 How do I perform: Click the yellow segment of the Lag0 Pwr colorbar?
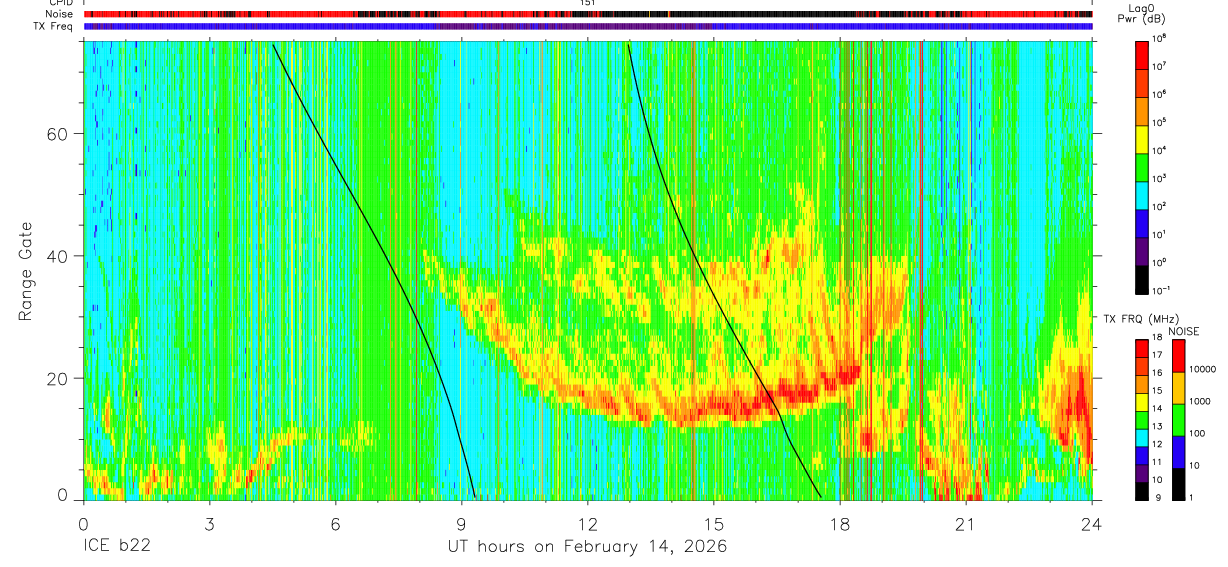click(1142, 139)
